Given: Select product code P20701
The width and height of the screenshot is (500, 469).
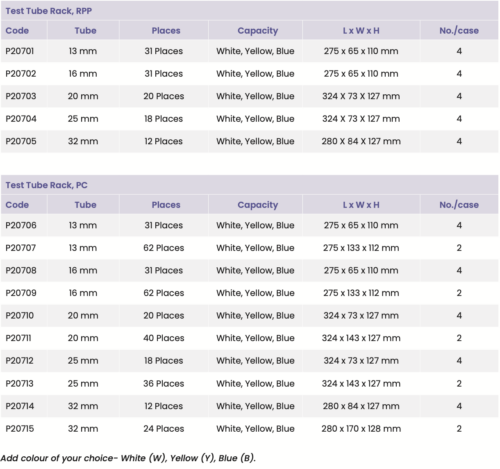Looking at the screenshot, I should 20,51.
